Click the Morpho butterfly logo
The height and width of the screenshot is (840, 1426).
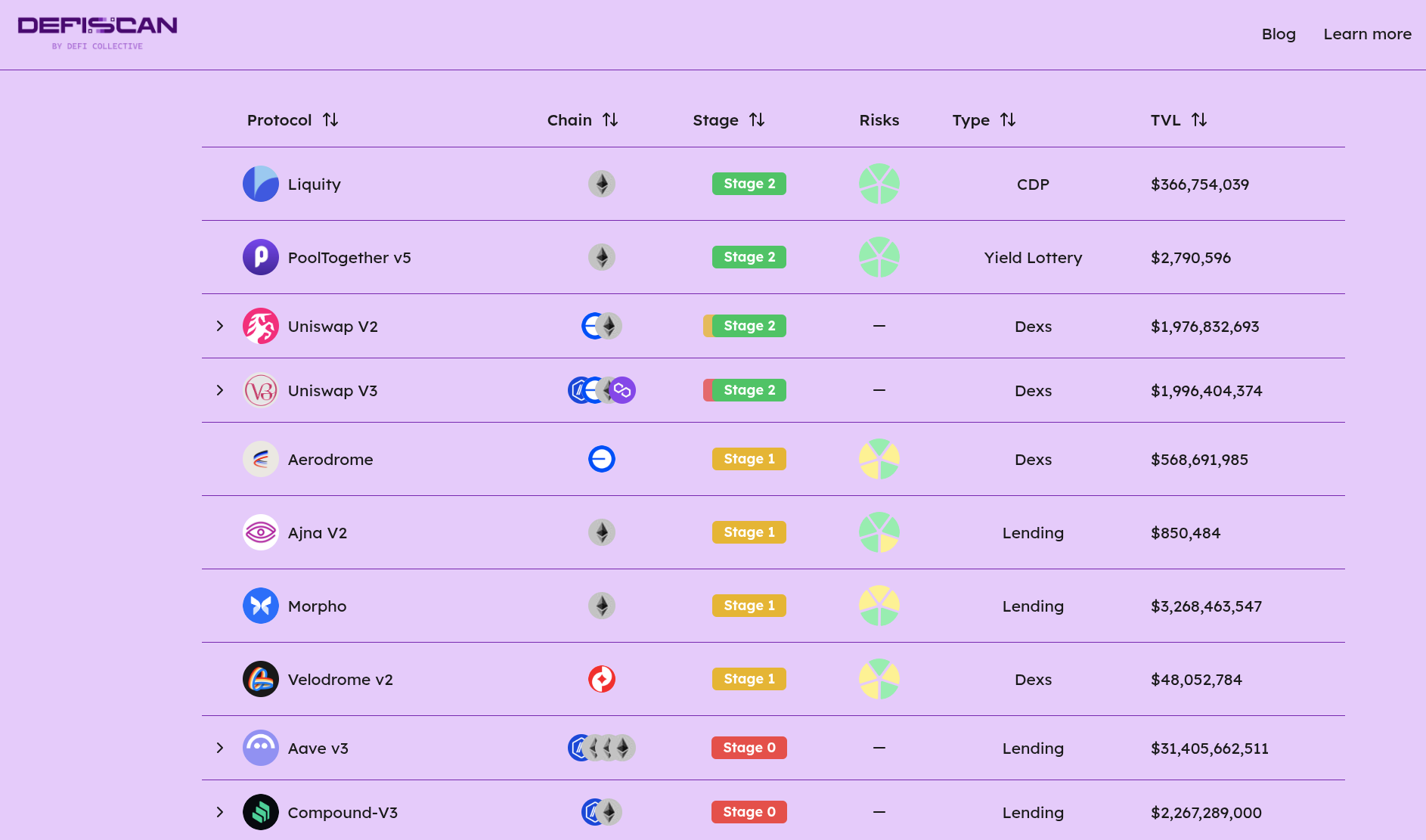tap(261, 606)
